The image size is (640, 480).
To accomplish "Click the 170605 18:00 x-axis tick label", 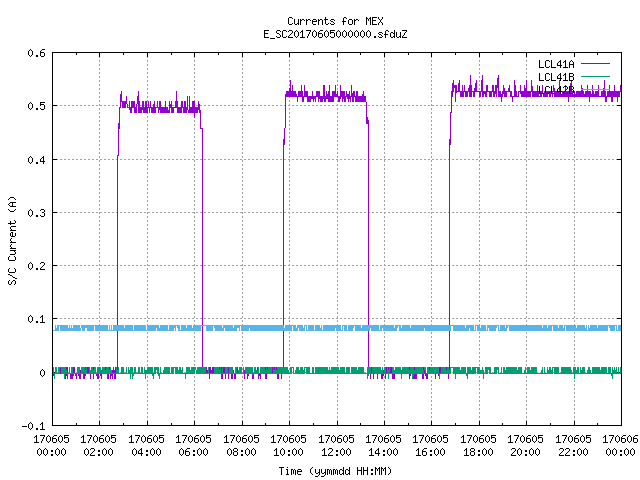I will (478, 445).
